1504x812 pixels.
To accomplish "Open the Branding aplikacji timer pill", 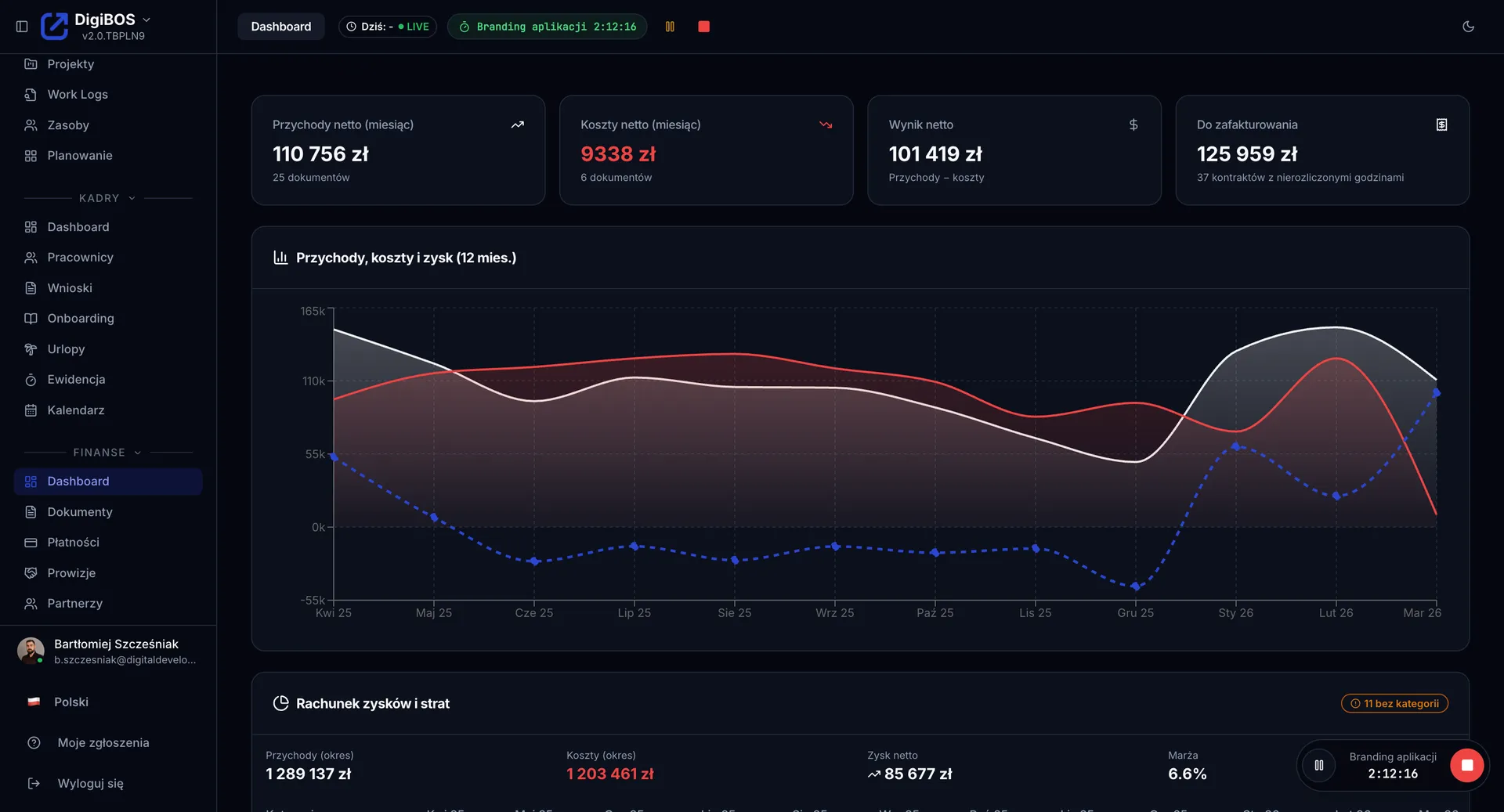I will [x=547, y=27].
